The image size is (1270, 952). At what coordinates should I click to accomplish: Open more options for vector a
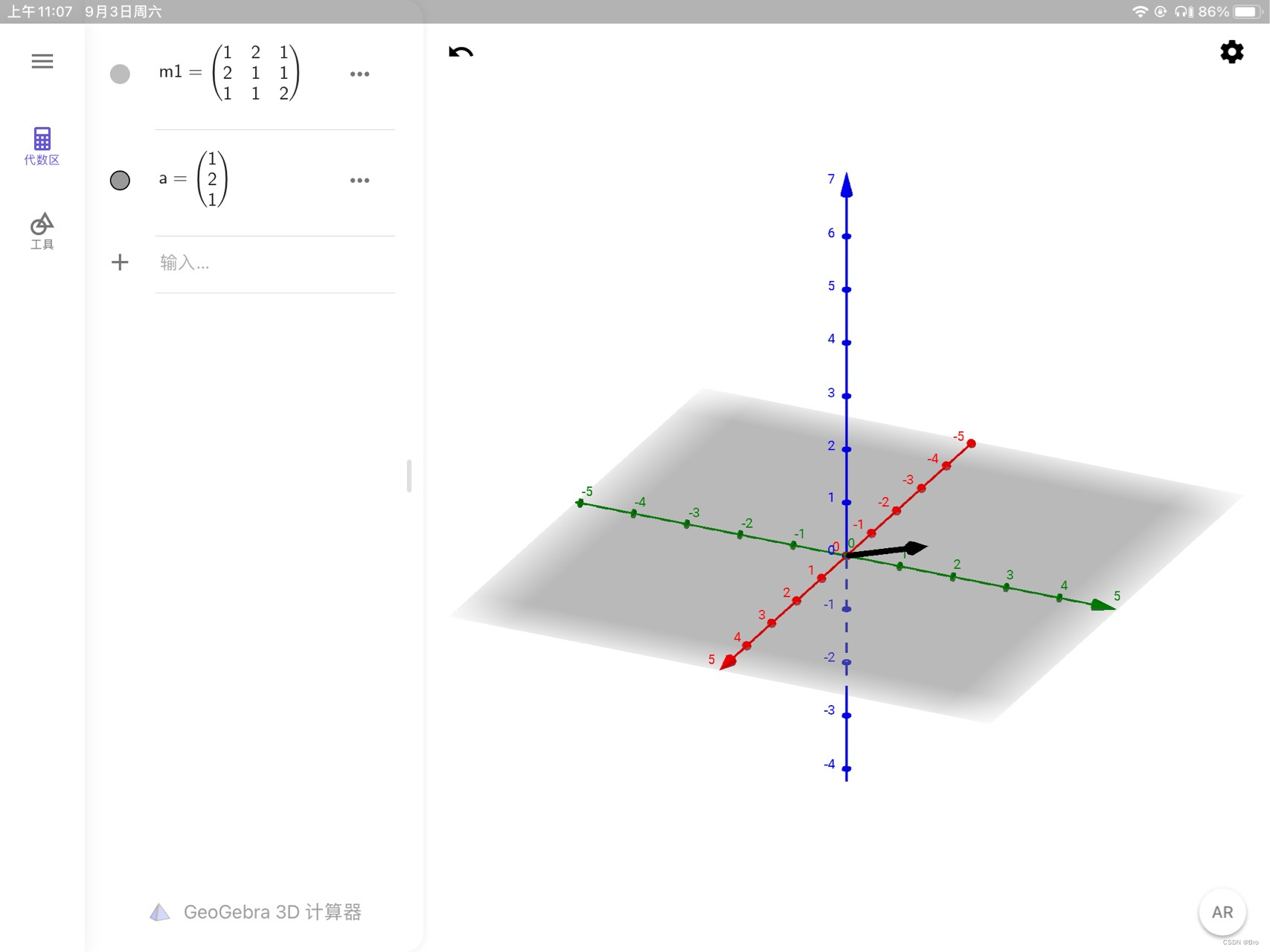359,180
